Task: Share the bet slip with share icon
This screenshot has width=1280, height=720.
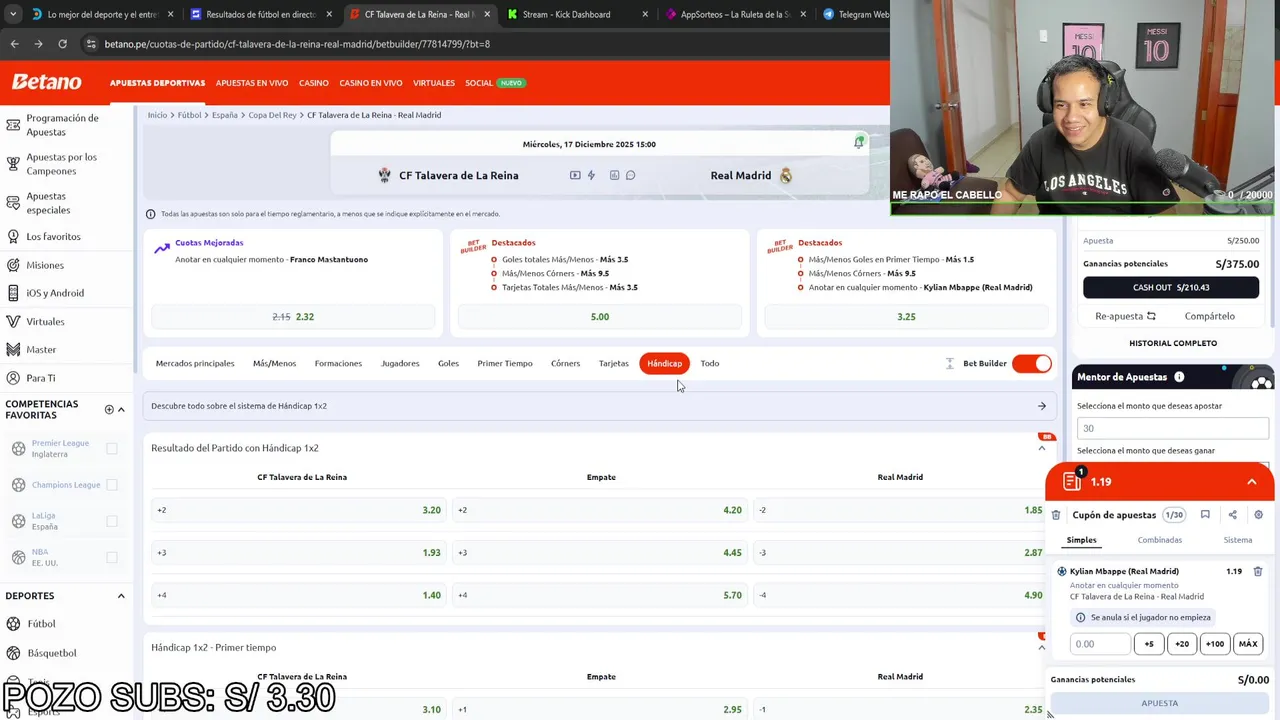Action: [1232, 515]
